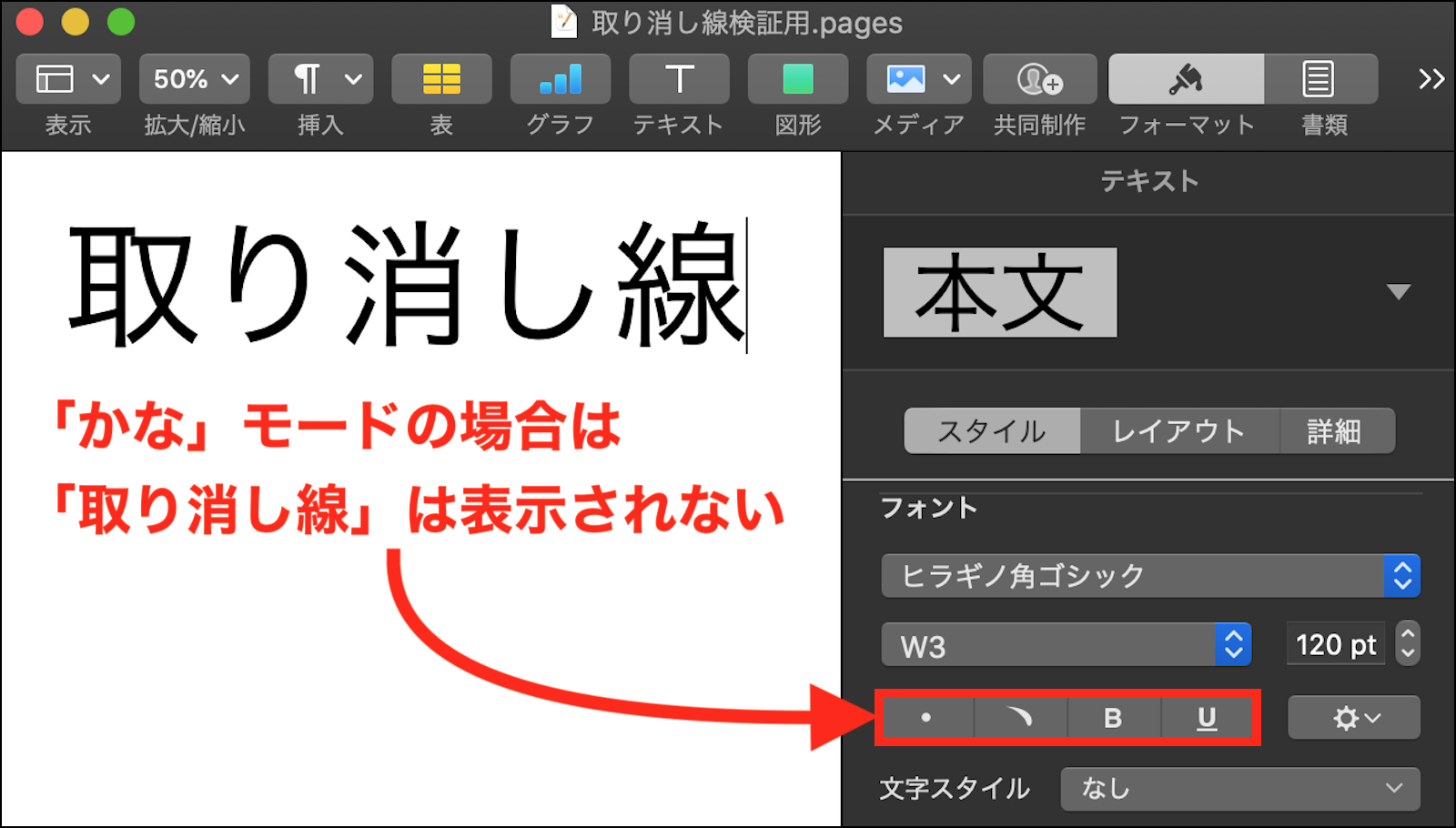1456x828 pixels.
Task: Switch to the レイアウト tab
Action: click(x=1179, y=430)
